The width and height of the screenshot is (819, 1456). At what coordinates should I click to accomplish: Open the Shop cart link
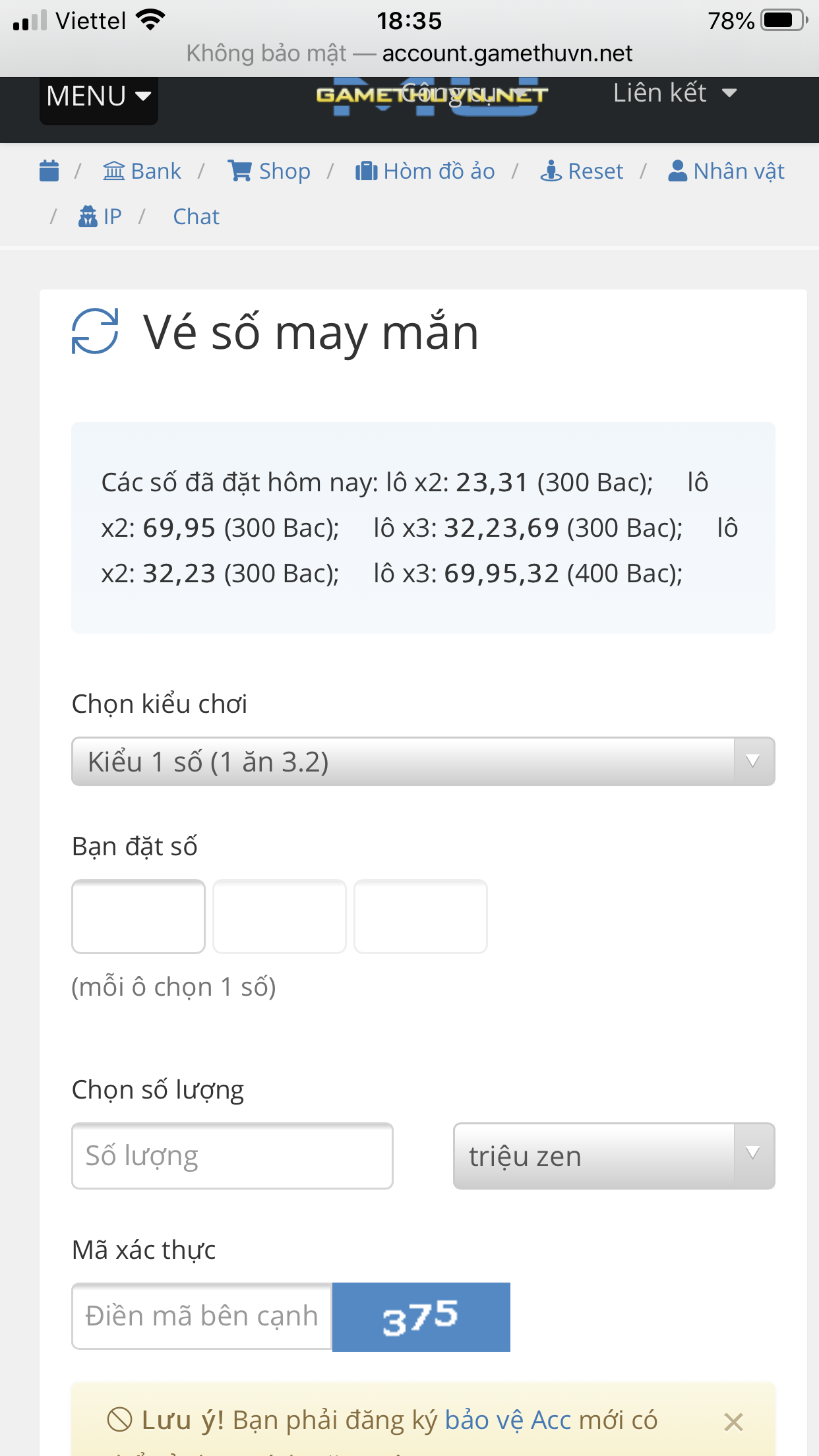tap(269, 171)
